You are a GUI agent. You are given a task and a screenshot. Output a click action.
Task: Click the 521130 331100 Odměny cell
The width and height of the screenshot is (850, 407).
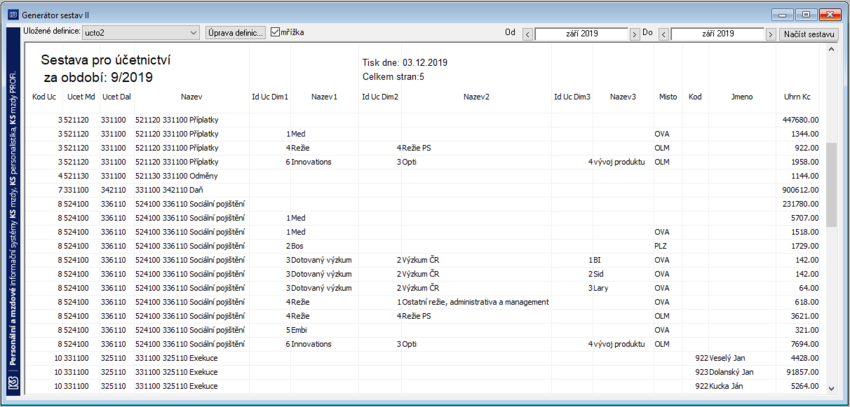point(177,176)
